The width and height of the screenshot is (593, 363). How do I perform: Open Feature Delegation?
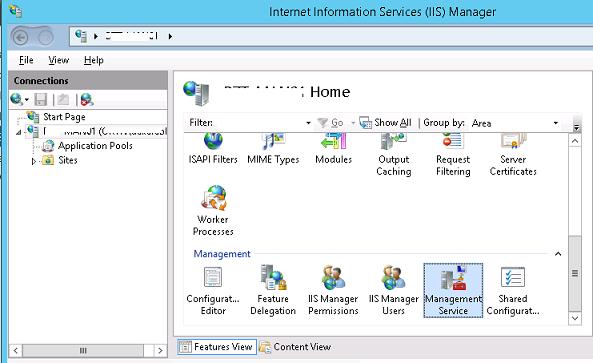pos(273,290)
